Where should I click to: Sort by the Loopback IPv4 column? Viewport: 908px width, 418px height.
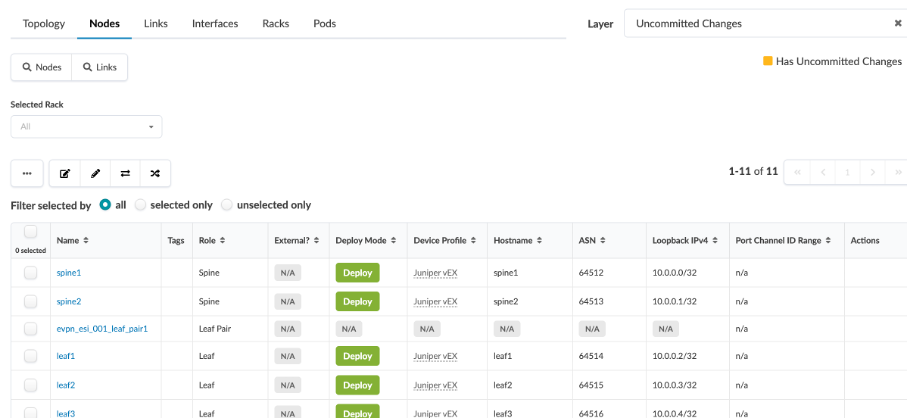(x=685, y=241)
